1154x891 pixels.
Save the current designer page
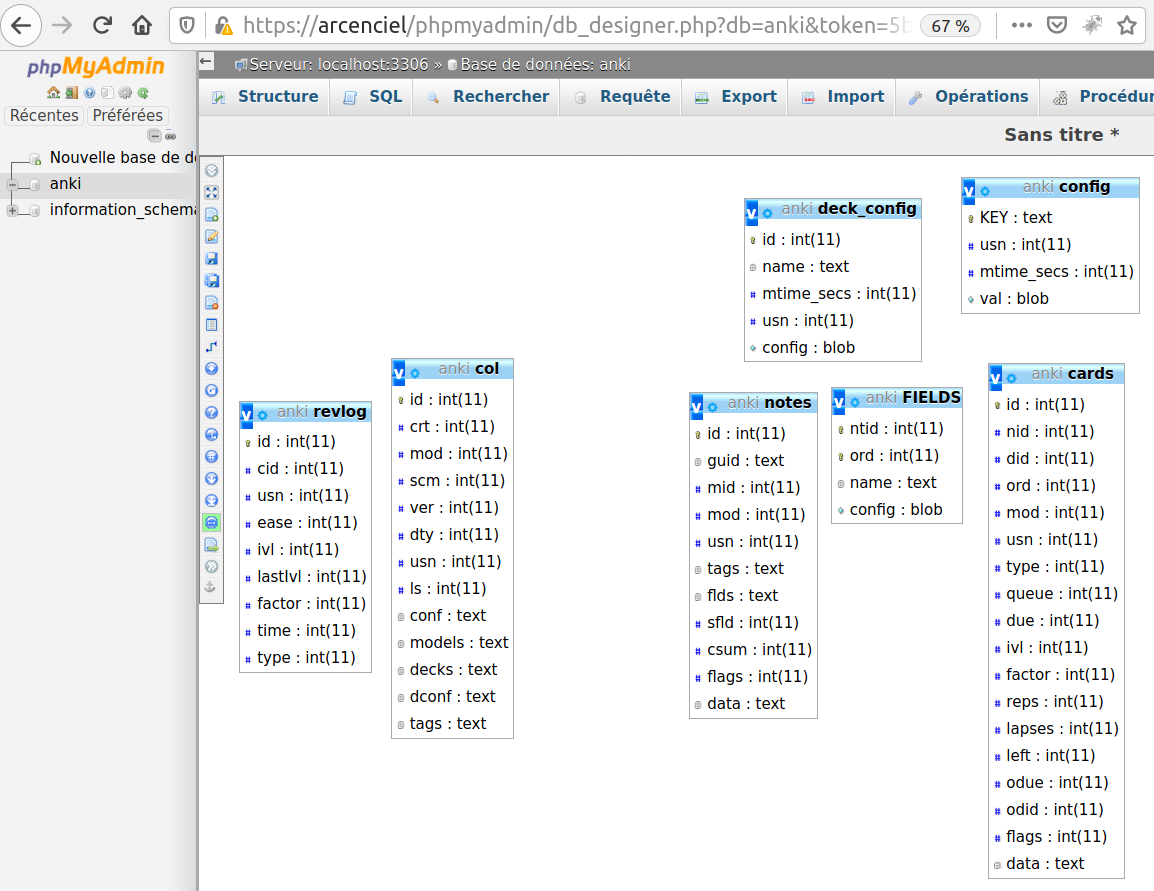coord(211,259)
